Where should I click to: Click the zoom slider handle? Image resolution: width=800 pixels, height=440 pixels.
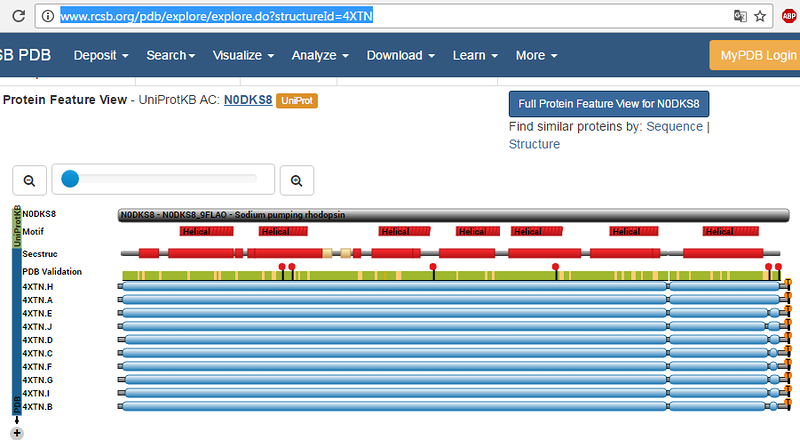(x=69, y=180)
